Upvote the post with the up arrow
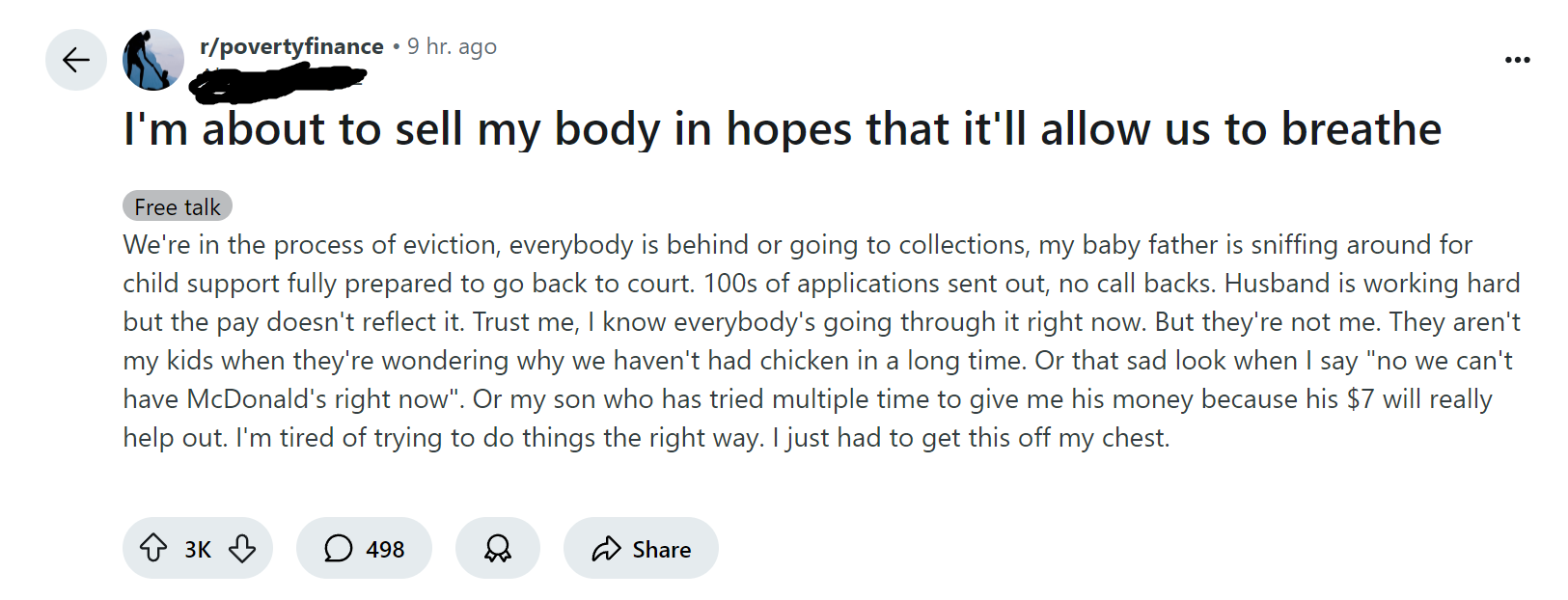The image size is (1568, 600). (153, 548)
